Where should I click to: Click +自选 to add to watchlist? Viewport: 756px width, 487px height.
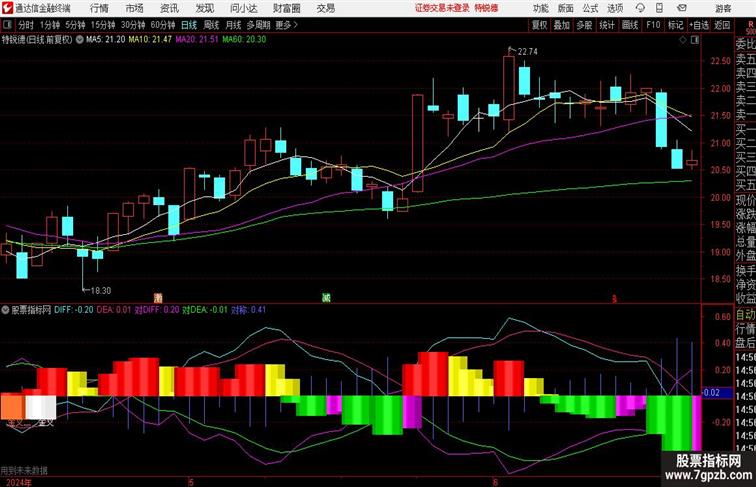point(699,25)
